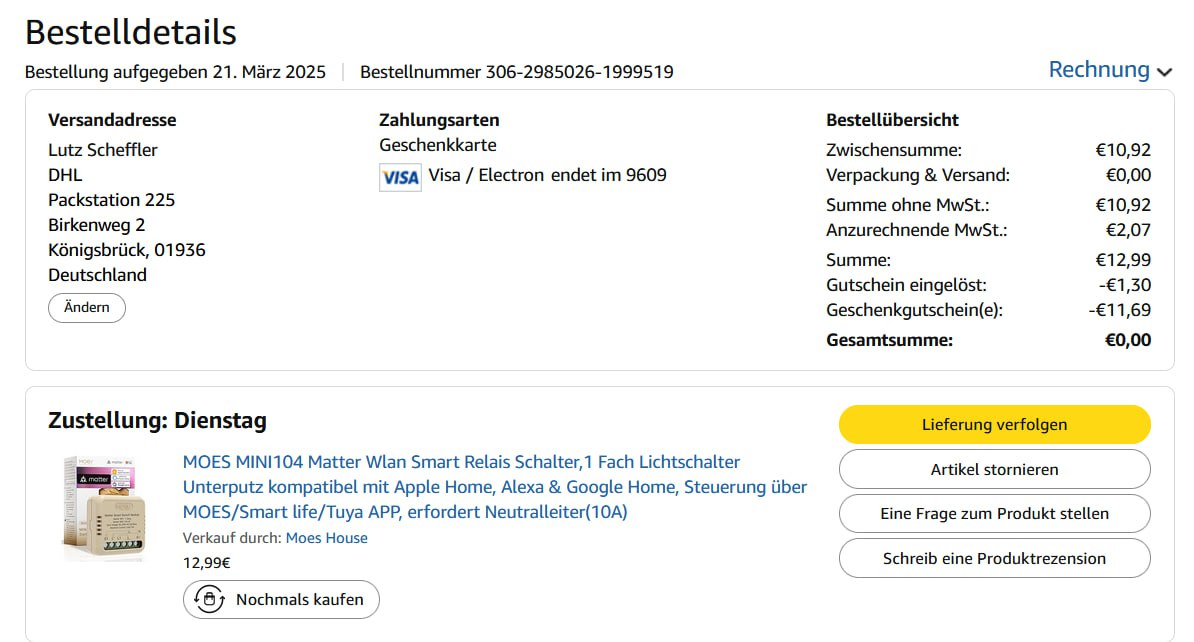Click the buy-again cart icon
This screenshot has width=1194, height=642.
point(209,600)
